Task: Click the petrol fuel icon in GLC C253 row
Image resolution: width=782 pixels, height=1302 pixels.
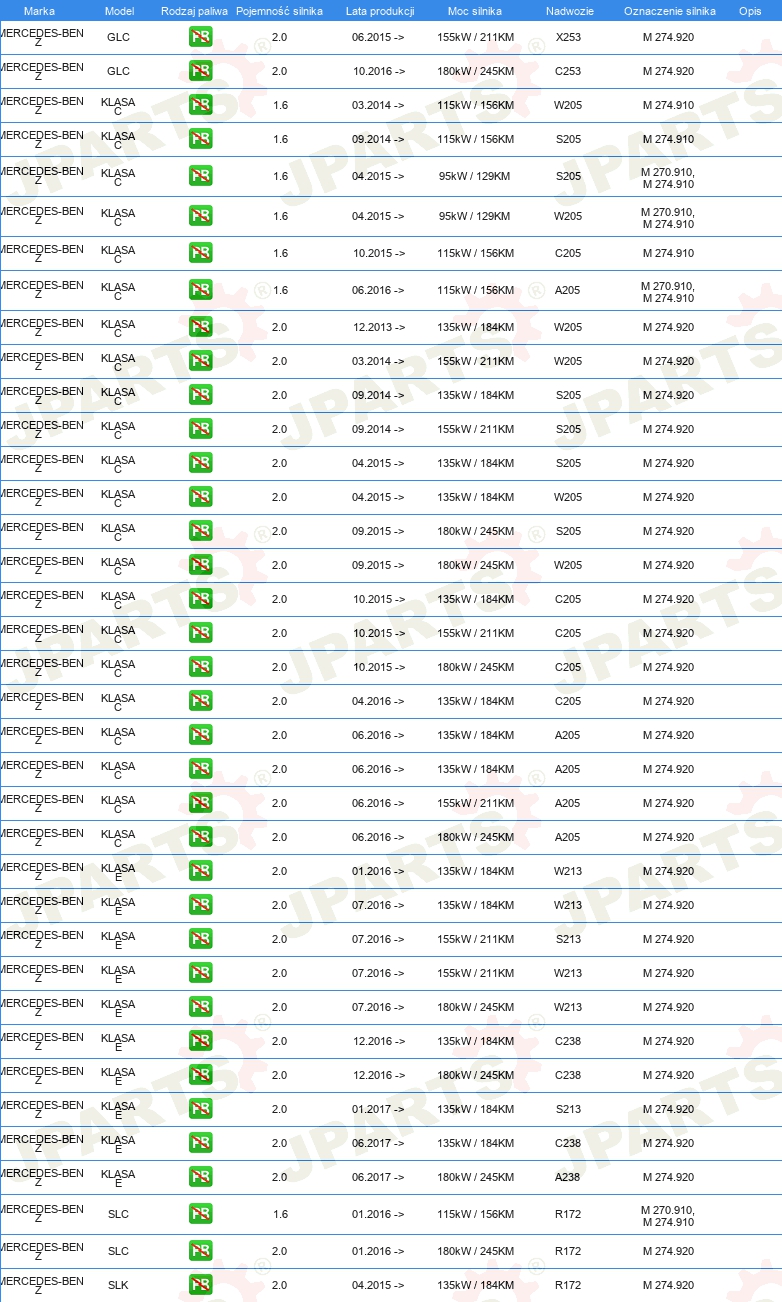Action: click(x=200, y=72)
